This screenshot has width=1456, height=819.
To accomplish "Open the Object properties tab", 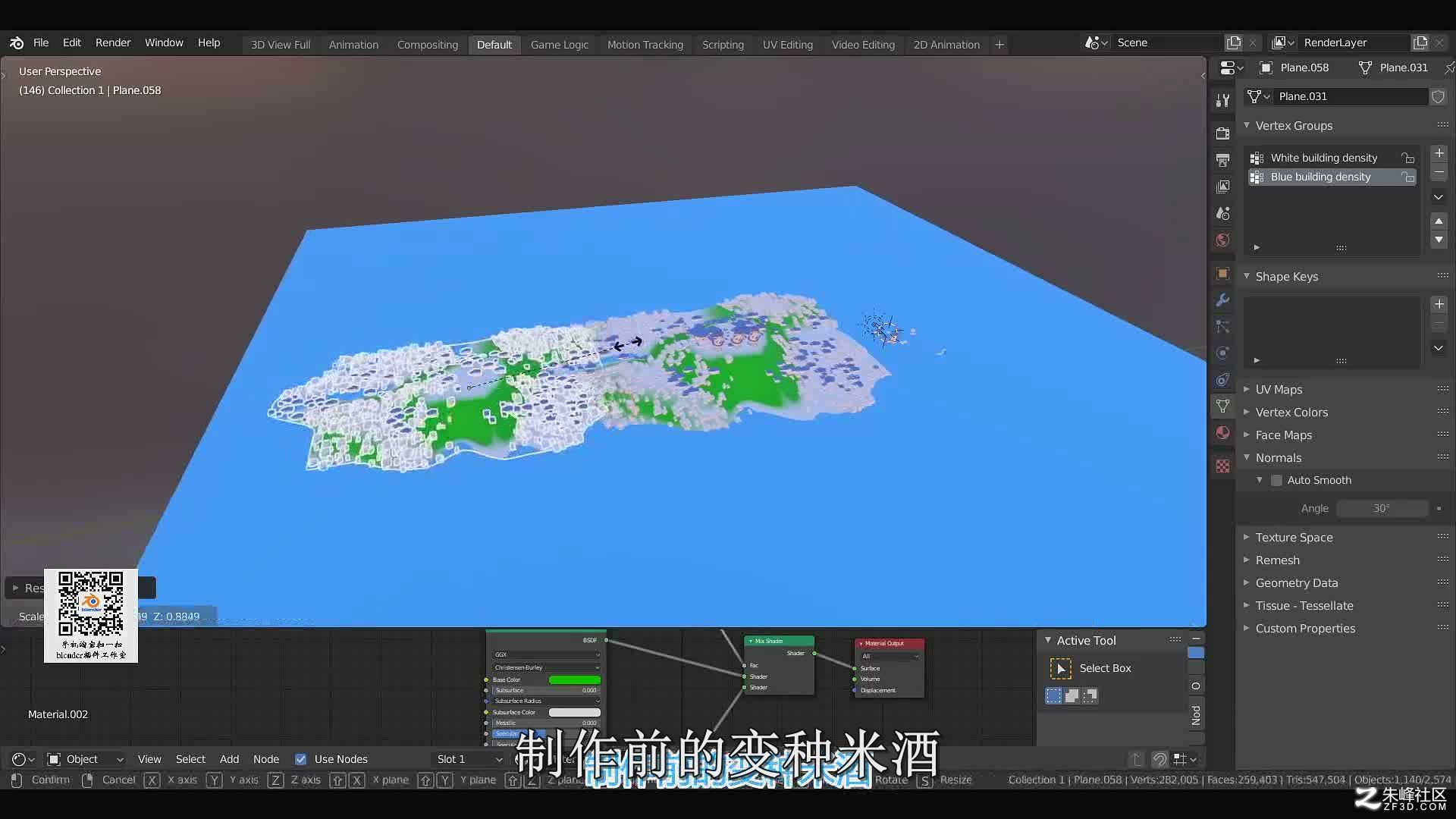I will coord(1222,274).
